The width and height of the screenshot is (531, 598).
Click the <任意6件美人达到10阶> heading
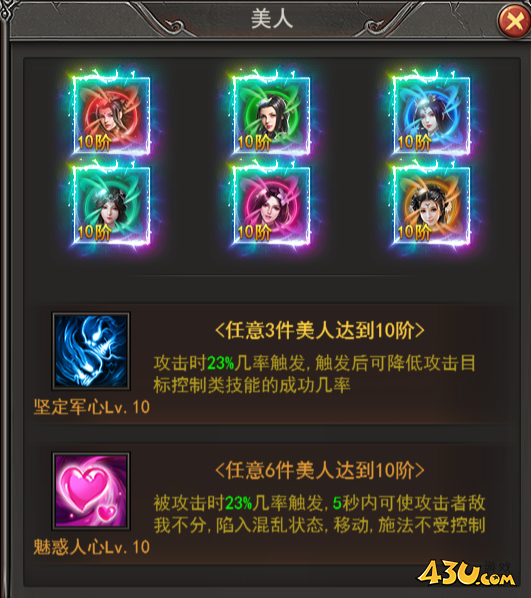pyautogui.click(x=320, y=470)
